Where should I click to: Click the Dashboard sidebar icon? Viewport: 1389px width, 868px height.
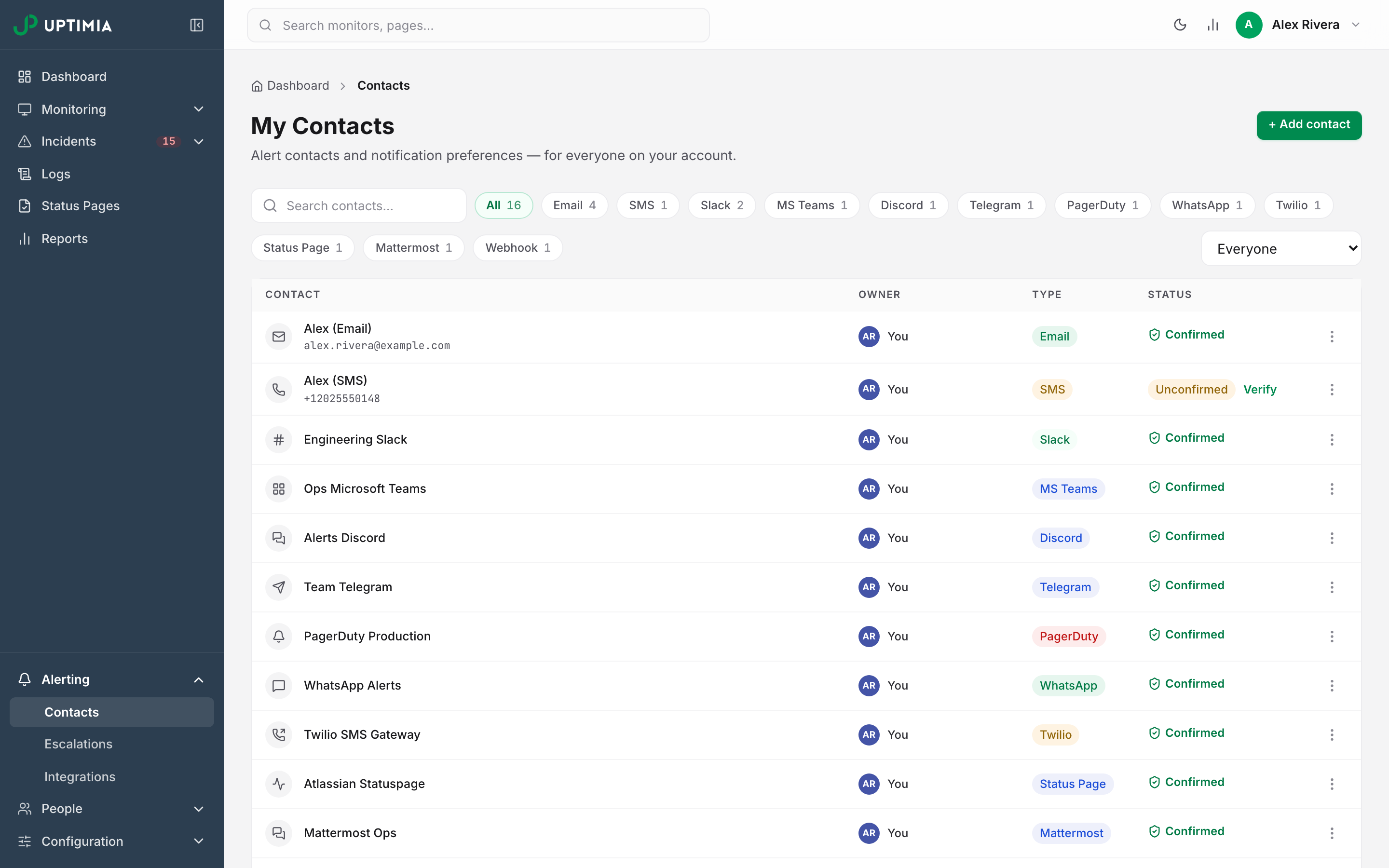(24, 76)
